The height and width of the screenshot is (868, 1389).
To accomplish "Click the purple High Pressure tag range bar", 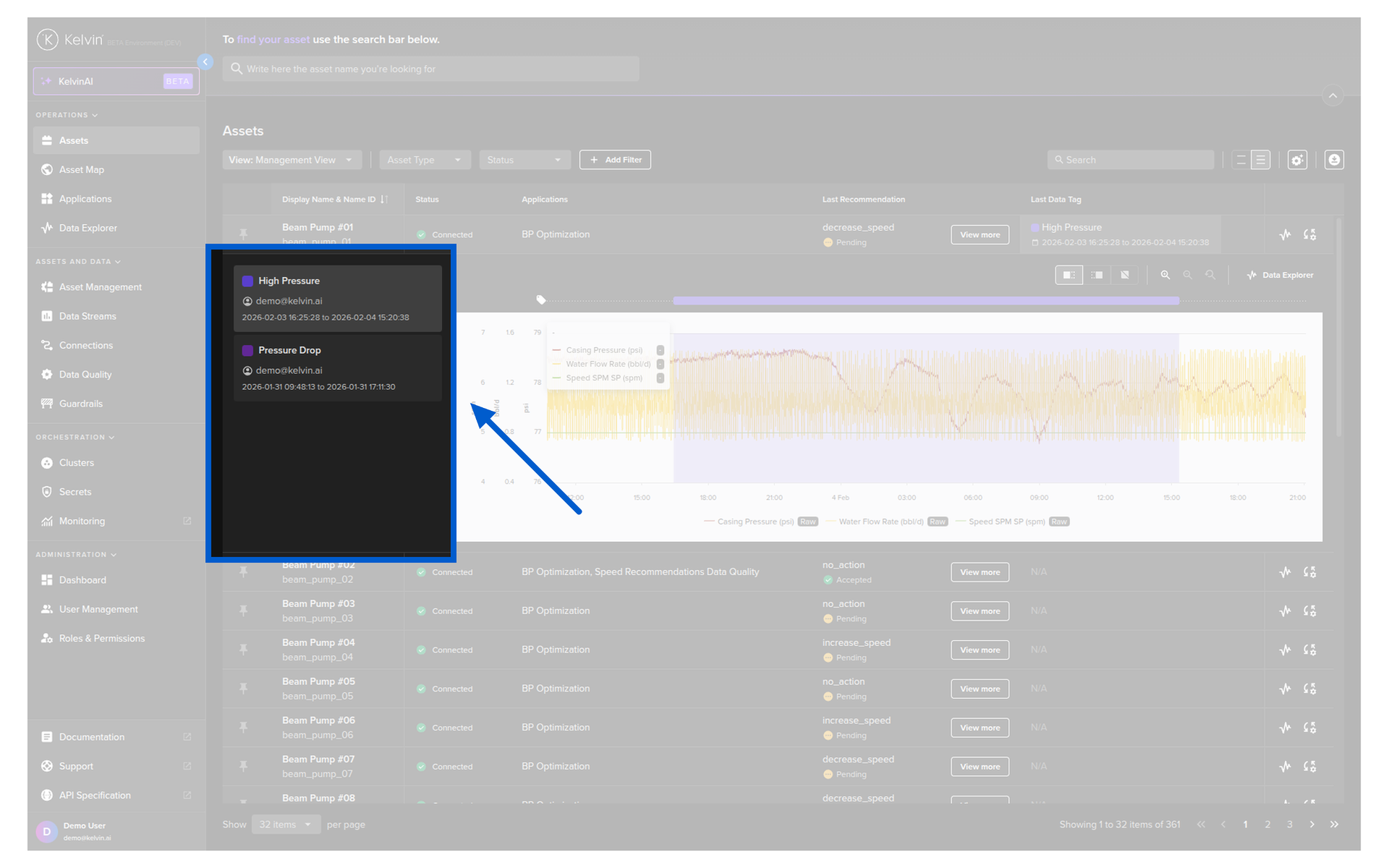I will point(925,300).
